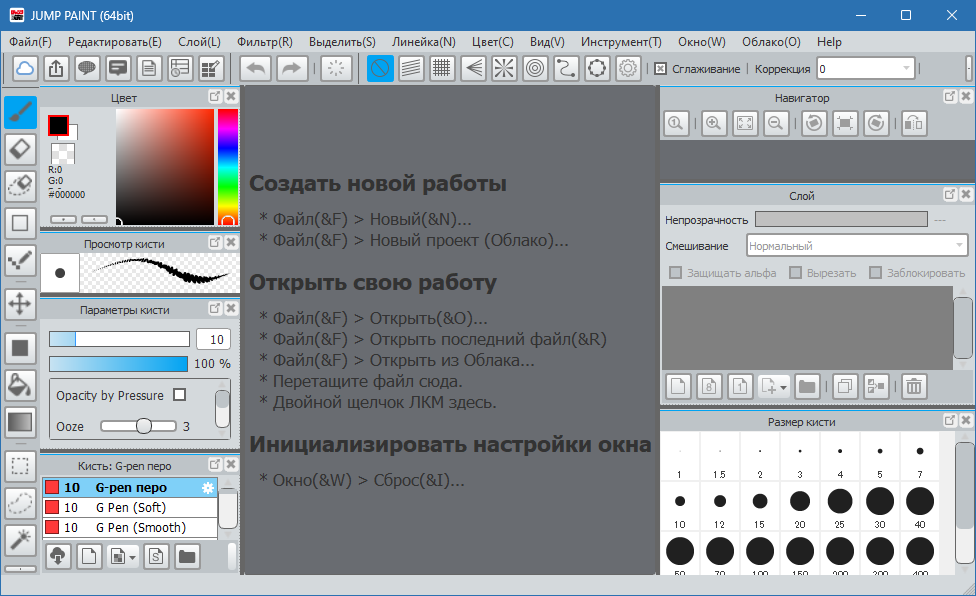Select the G Pen (Smooth) brush
Image resolution: width=976 pixels, height=596 pixels.
pyautogui.click(x=129, y=528)
